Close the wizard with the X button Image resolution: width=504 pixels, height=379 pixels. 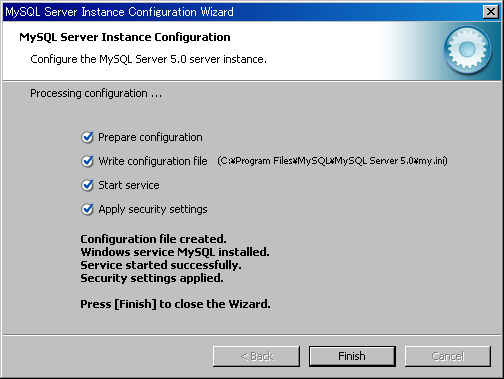pyautogui.click(x=491, y=12)
